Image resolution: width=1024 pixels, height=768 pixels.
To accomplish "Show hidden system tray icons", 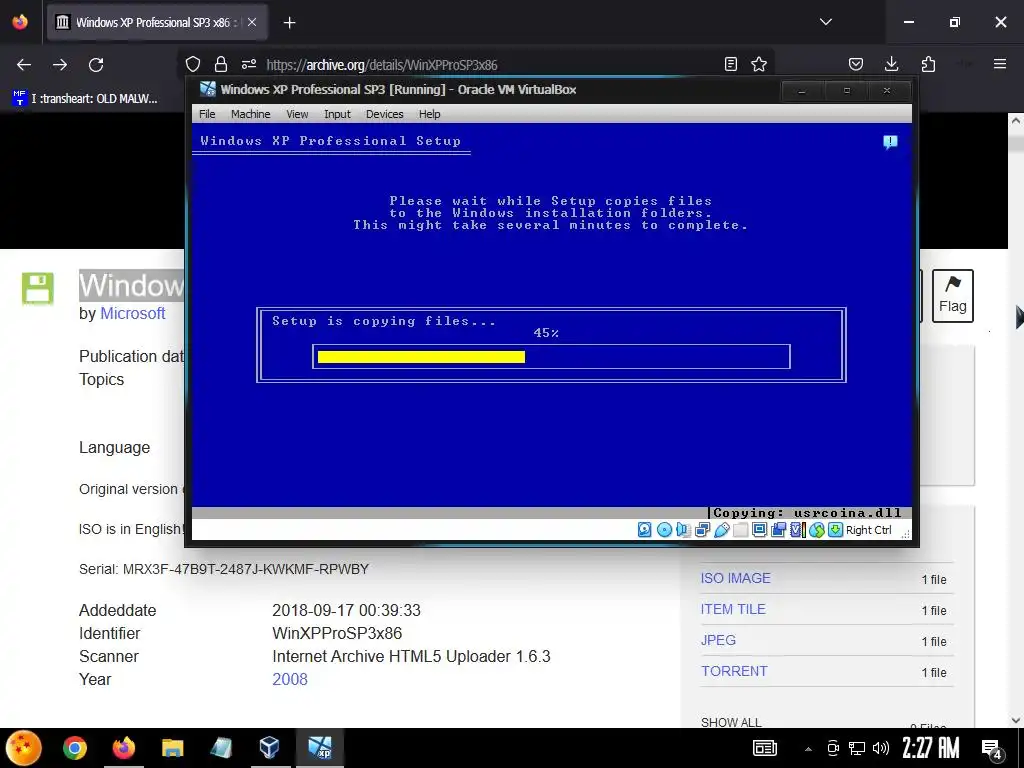I will tap(808, 748).
